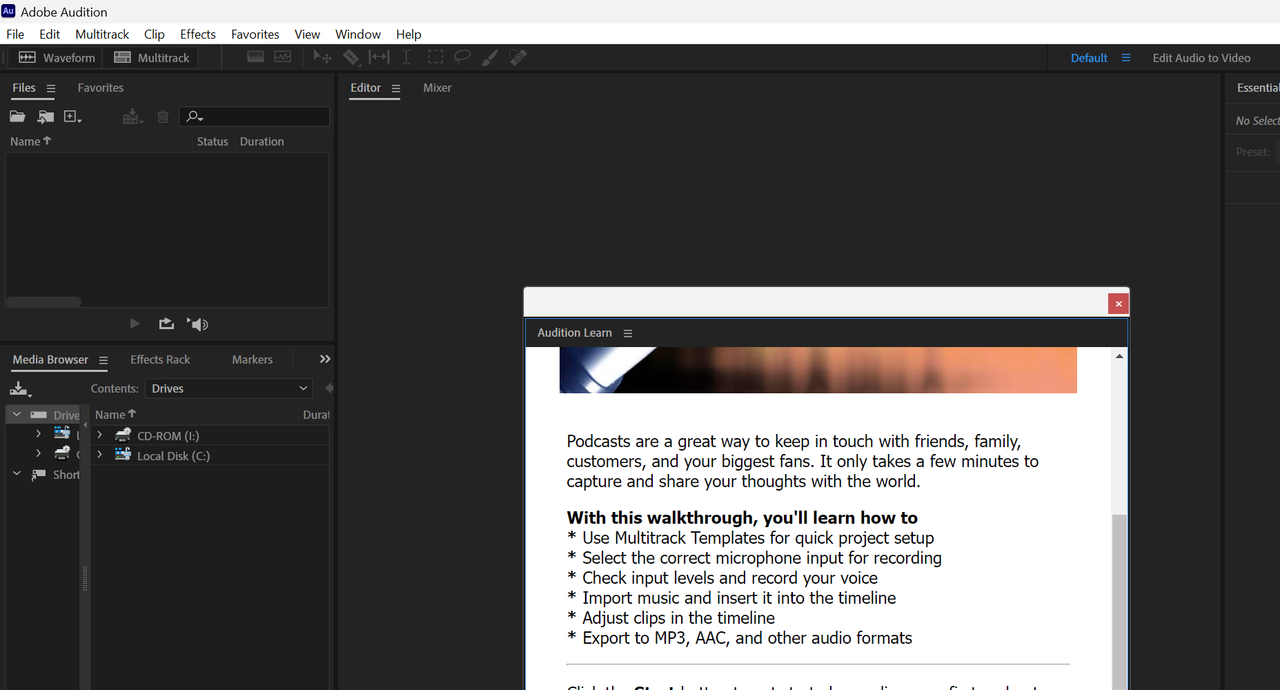
Task: Open the Clip menu
Action: [154, 34]
